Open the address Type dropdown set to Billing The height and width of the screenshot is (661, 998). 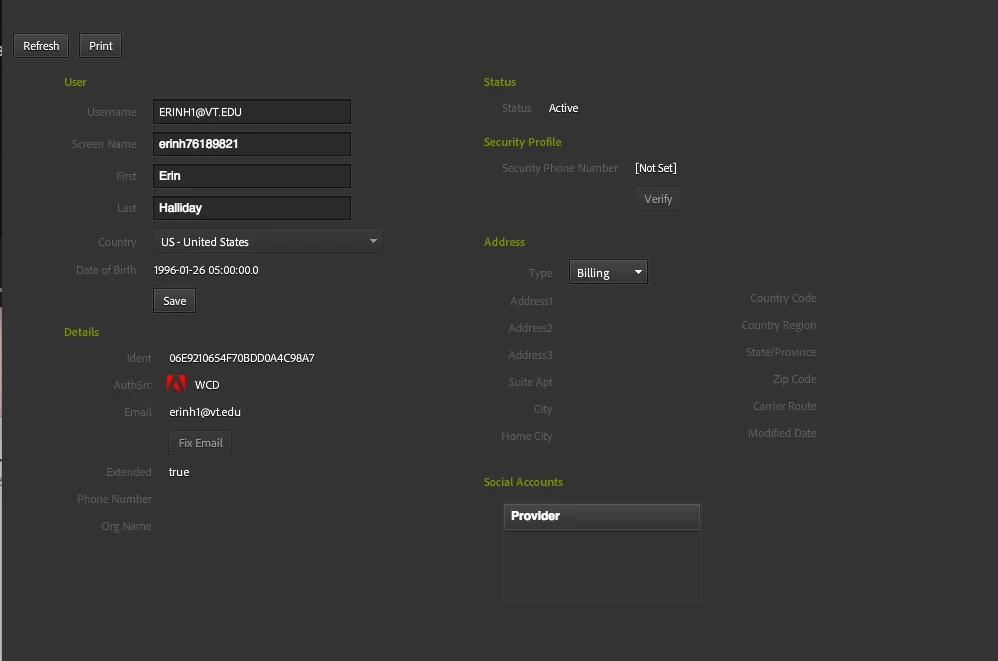pyautogui.click(x=600, y=271)
